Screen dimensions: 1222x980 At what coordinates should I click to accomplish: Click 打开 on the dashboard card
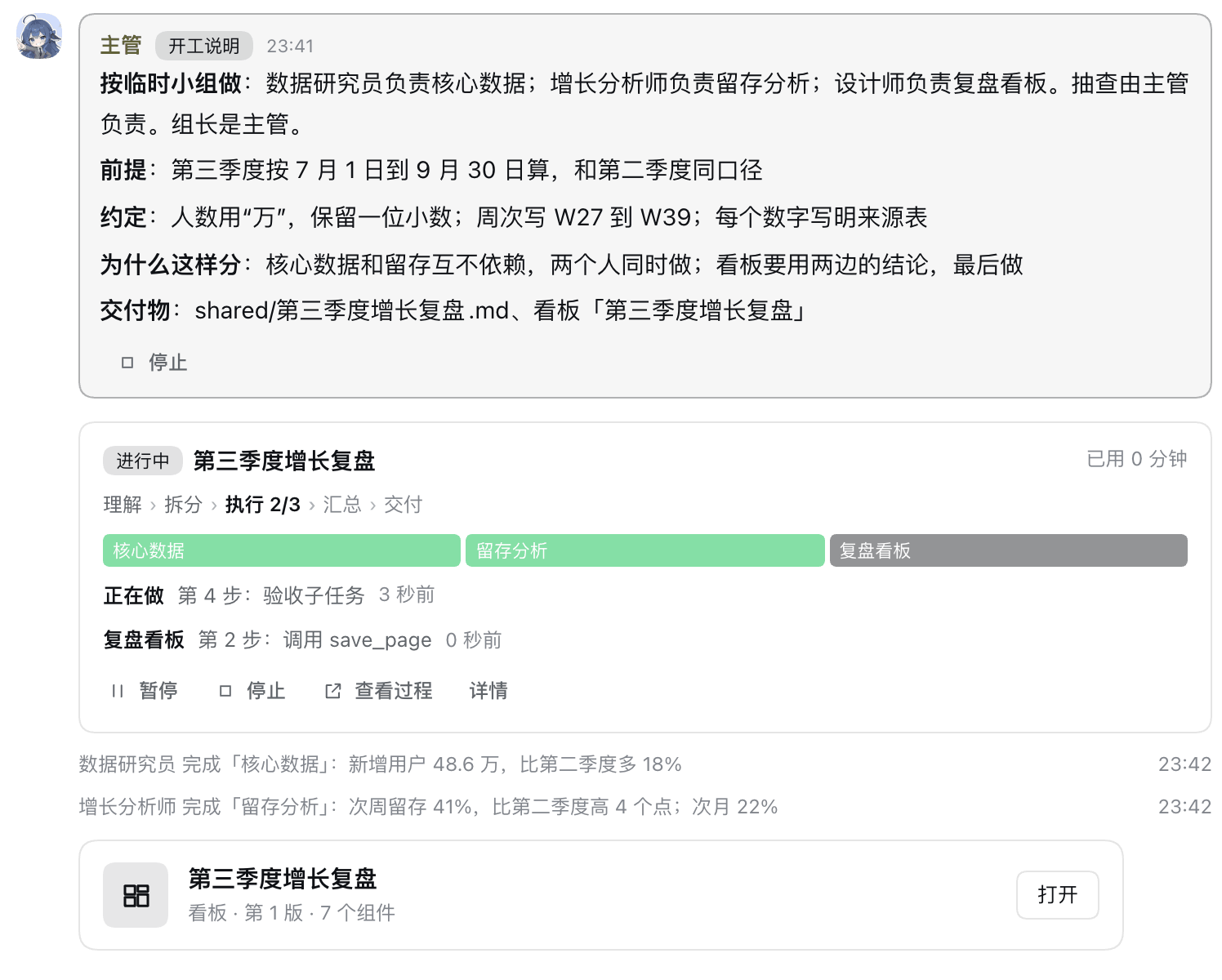[x=1058, y=895]
